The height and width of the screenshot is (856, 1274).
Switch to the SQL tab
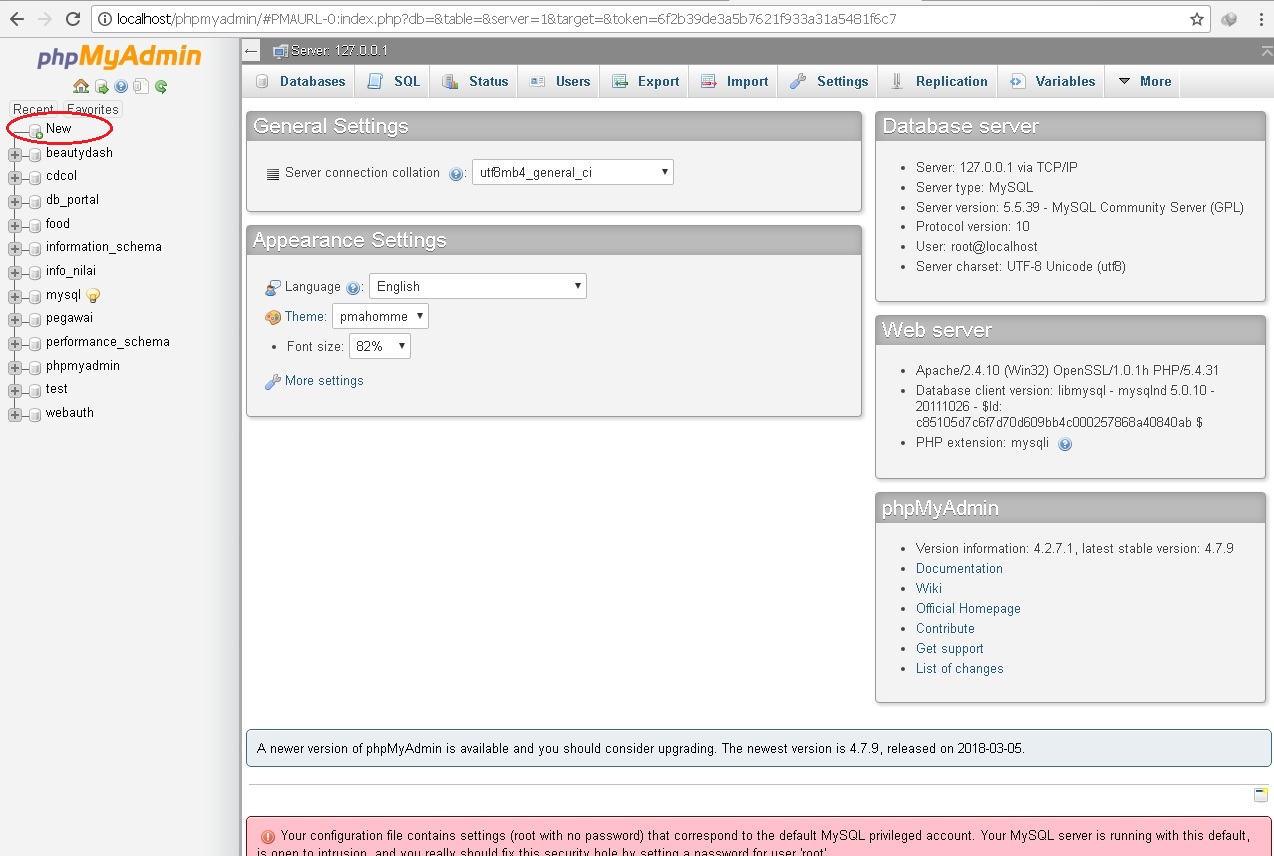tap(392, 81)
